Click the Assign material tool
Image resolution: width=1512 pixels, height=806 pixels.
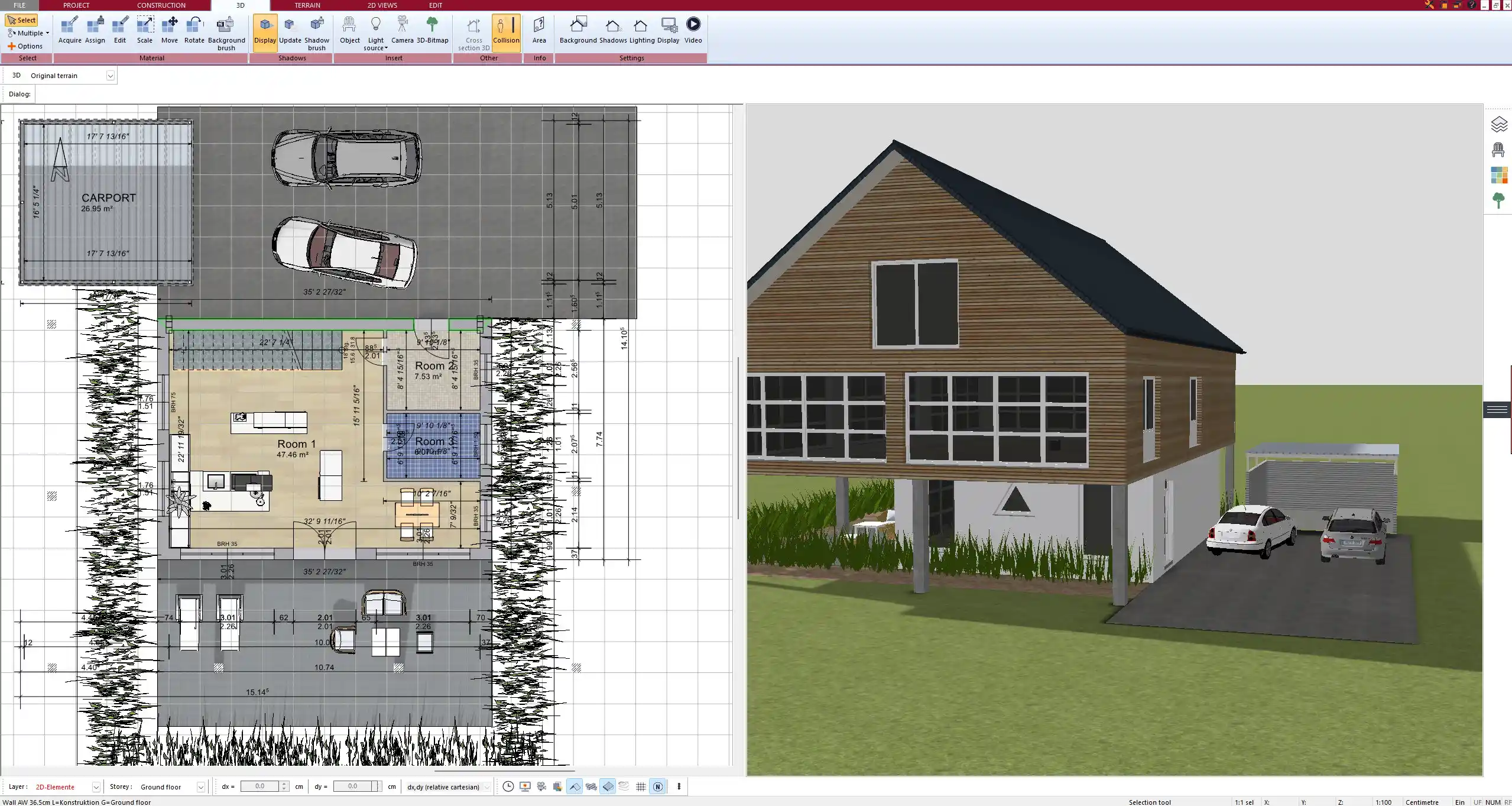[95, 31]
